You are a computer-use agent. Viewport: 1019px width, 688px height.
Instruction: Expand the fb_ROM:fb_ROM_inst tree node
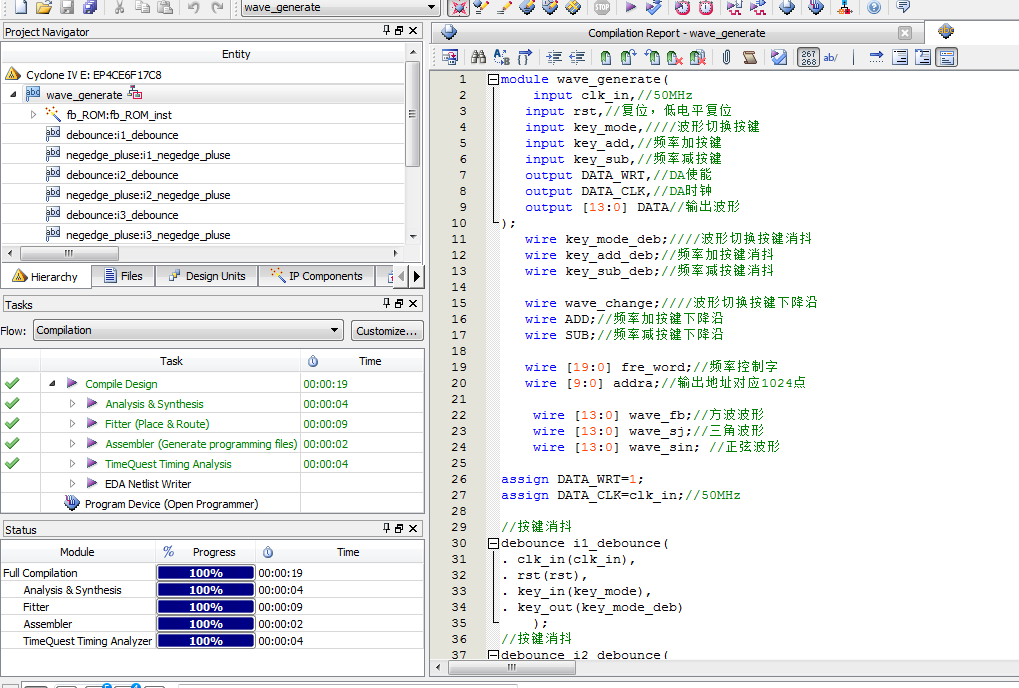tap(33, 115)
